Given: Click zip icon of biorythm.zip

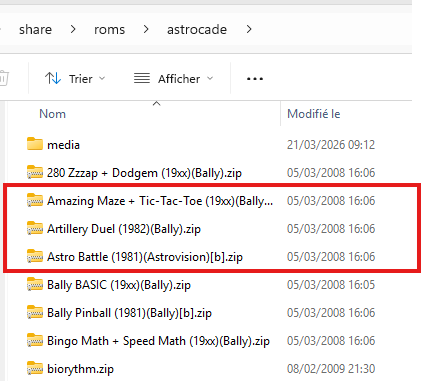Looking at the screenshot, I should pos(35,368).
